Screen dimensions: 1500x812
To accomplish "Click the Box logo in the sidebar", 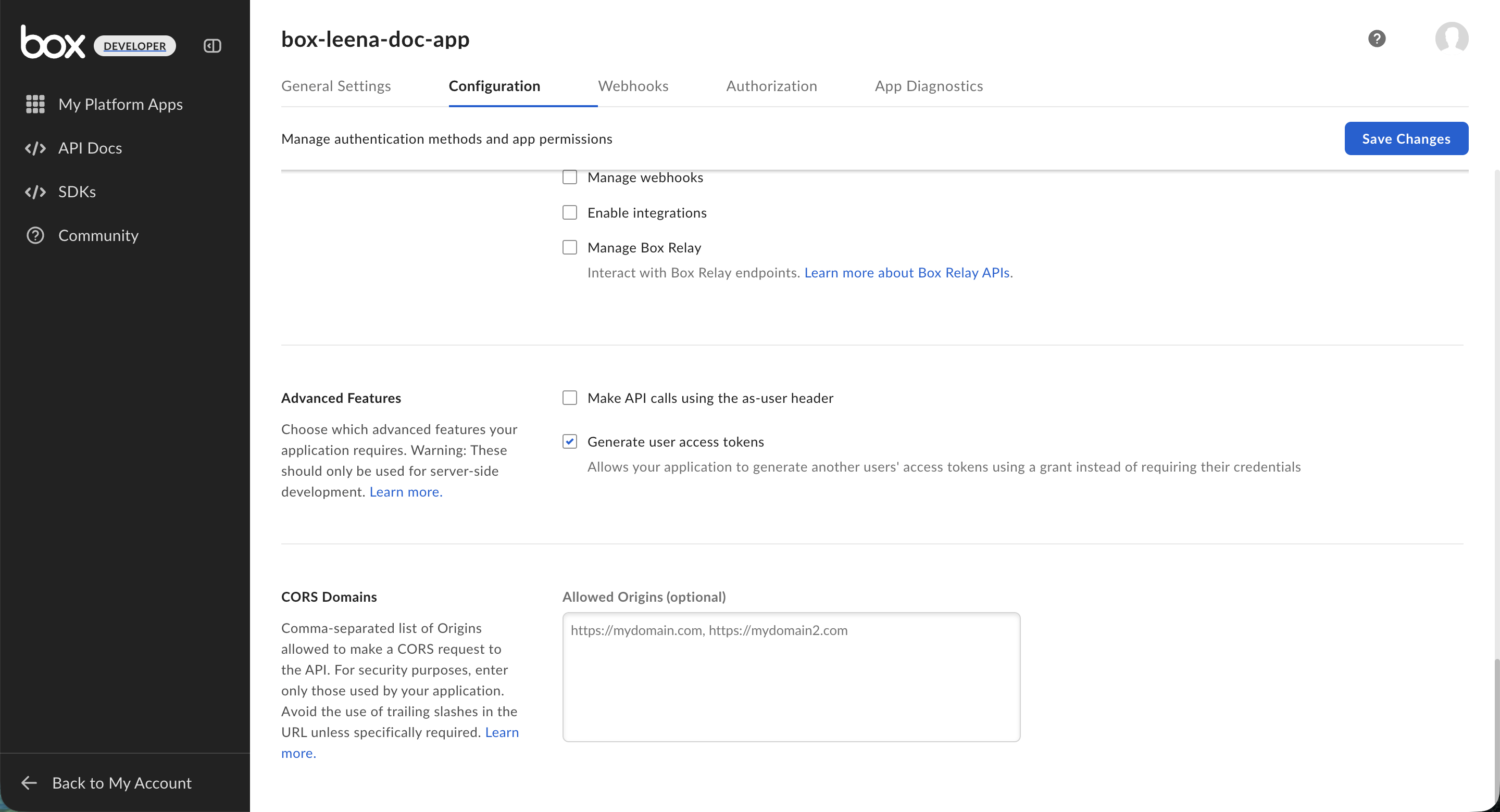I will [x=53, y=42].
